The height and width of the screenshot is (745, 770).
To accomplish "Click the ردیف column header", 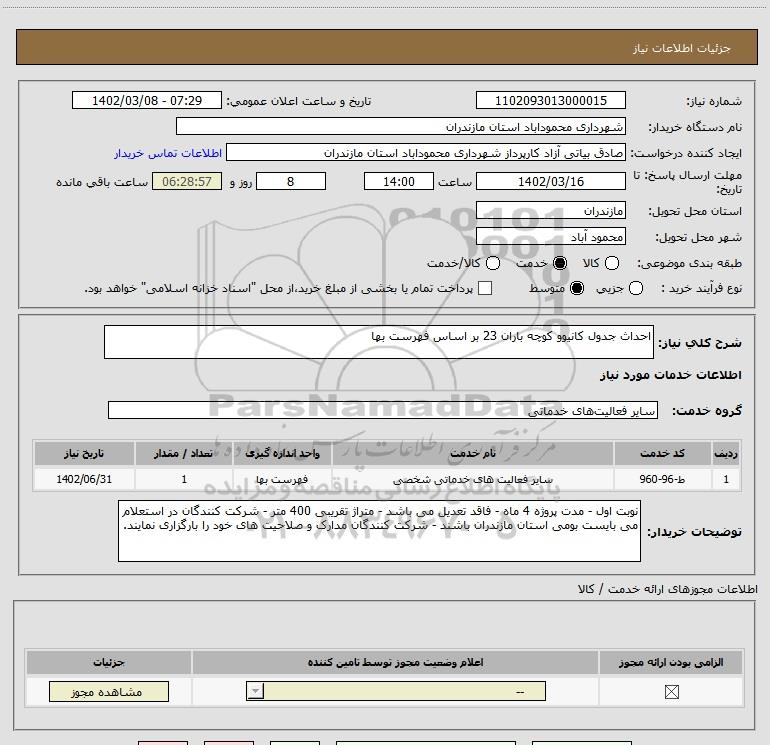I will pyautogui.click(x=726, y=453).
